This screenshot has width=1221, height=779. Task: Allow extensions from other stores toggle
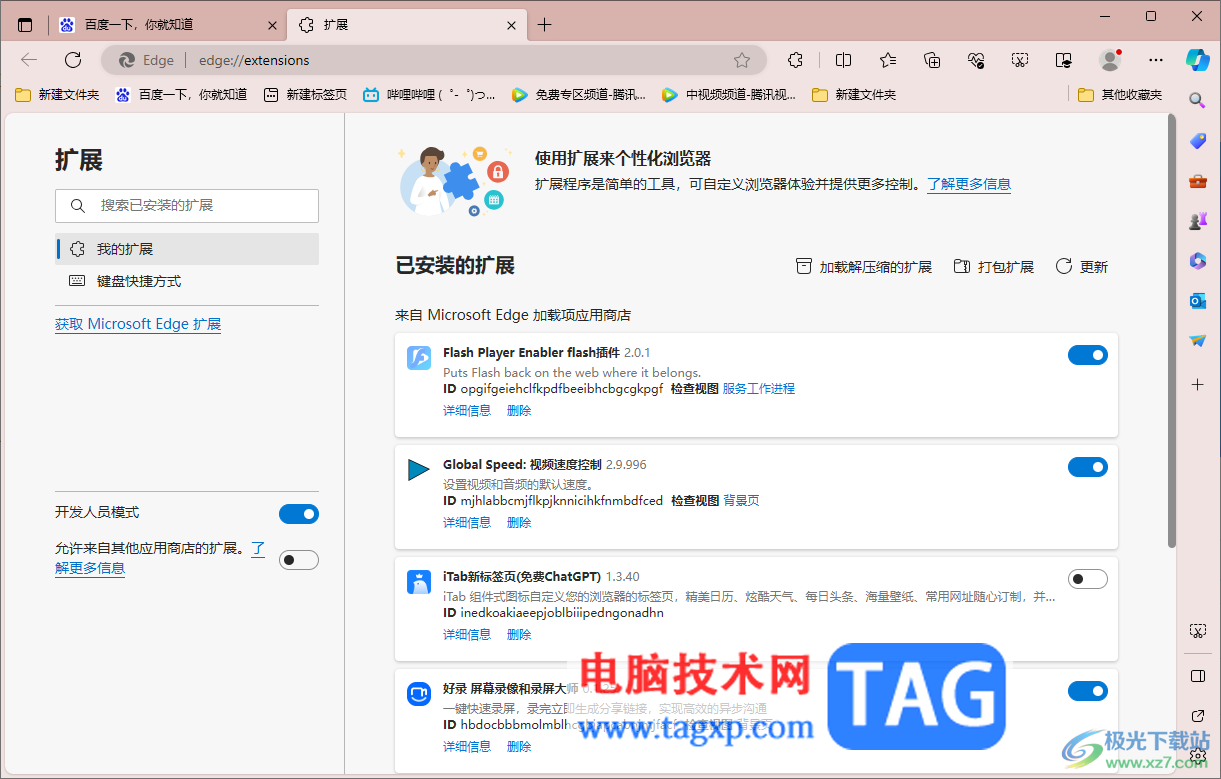tap(299, 560)
